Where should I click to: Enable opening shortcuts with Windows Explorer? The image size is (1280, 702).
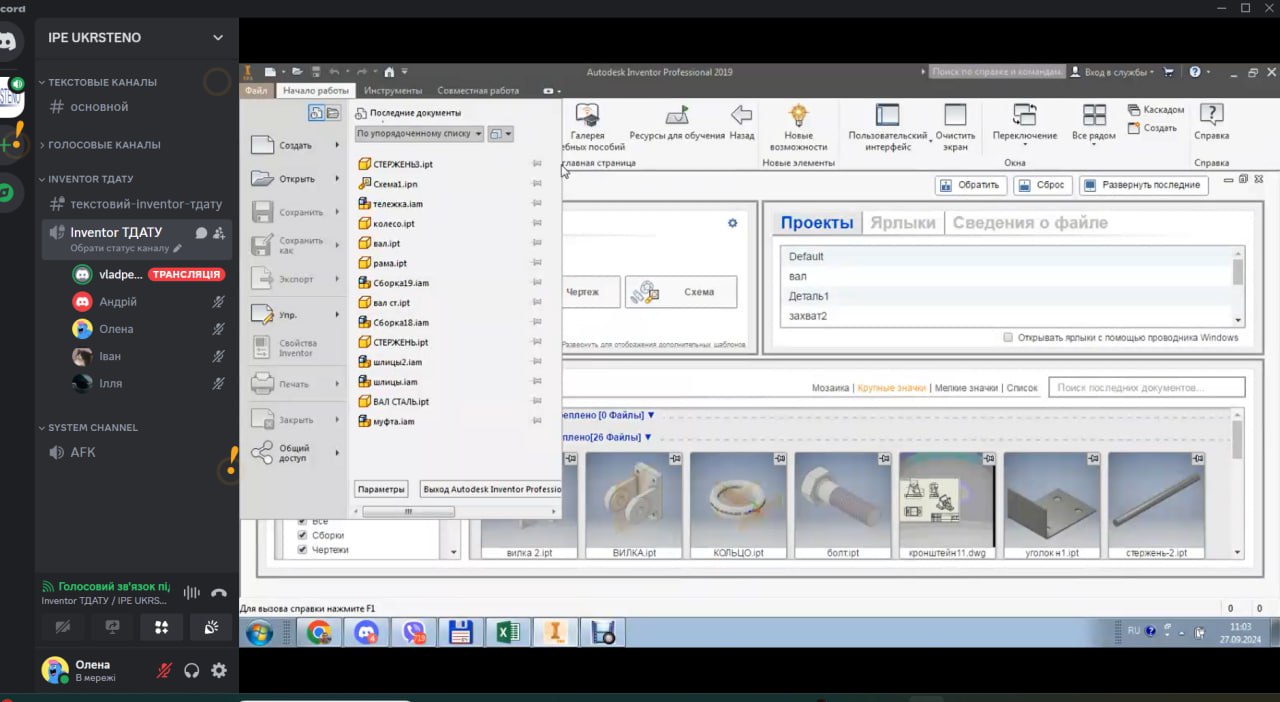tap(1008, 338)
